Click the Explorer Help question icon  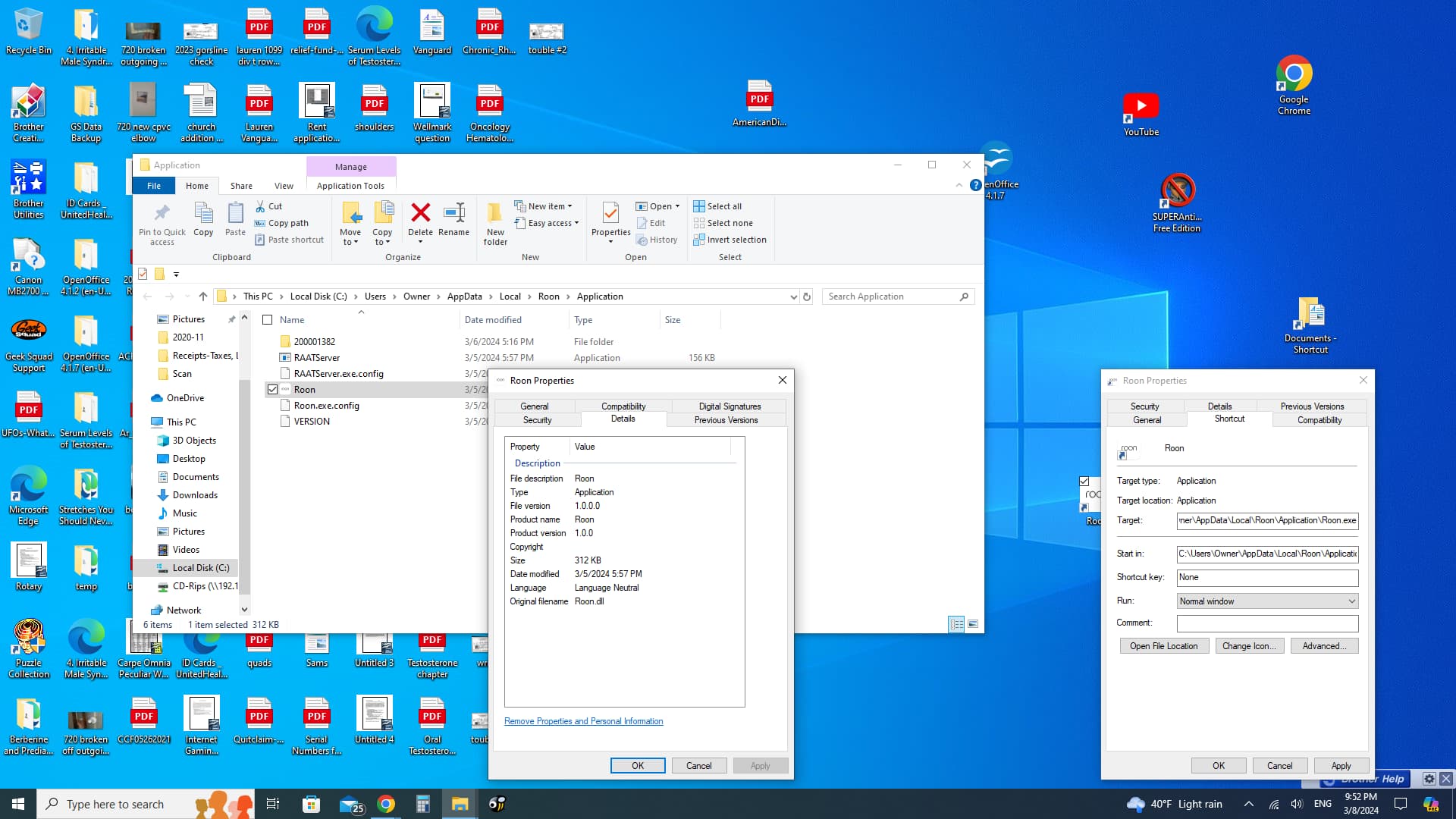pos(976,185)
